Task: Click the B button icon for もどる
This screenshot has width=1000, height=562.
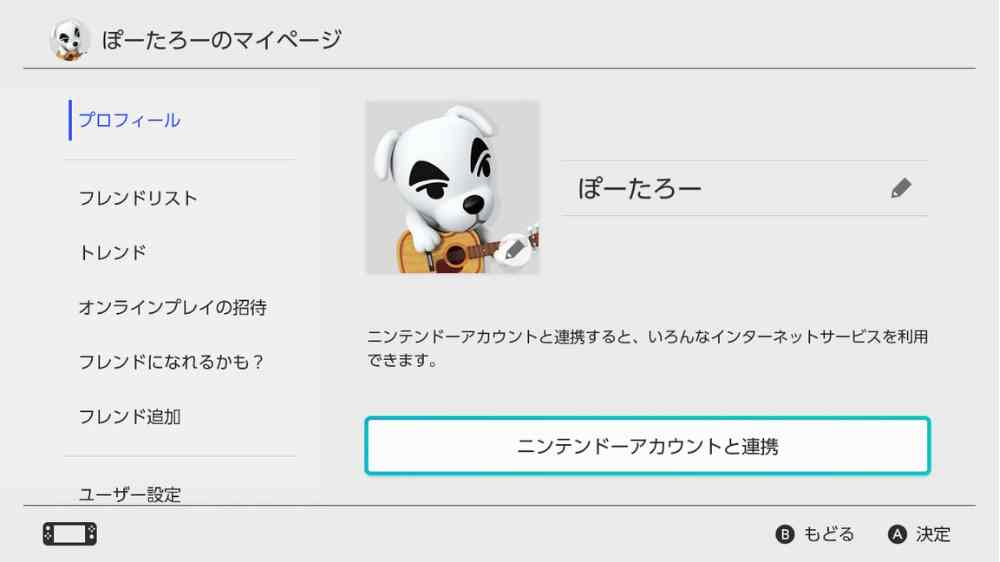Action: [x=784, y=534]
